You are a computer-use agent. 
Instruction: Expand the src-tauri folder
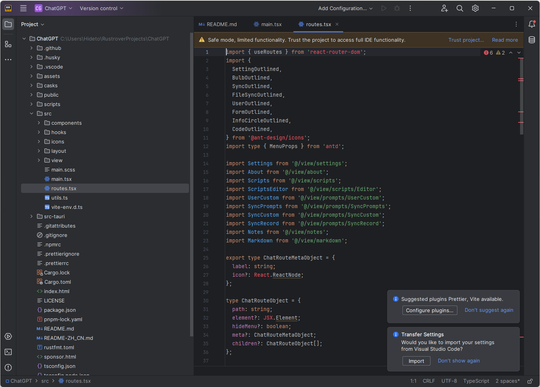(31, 217)
